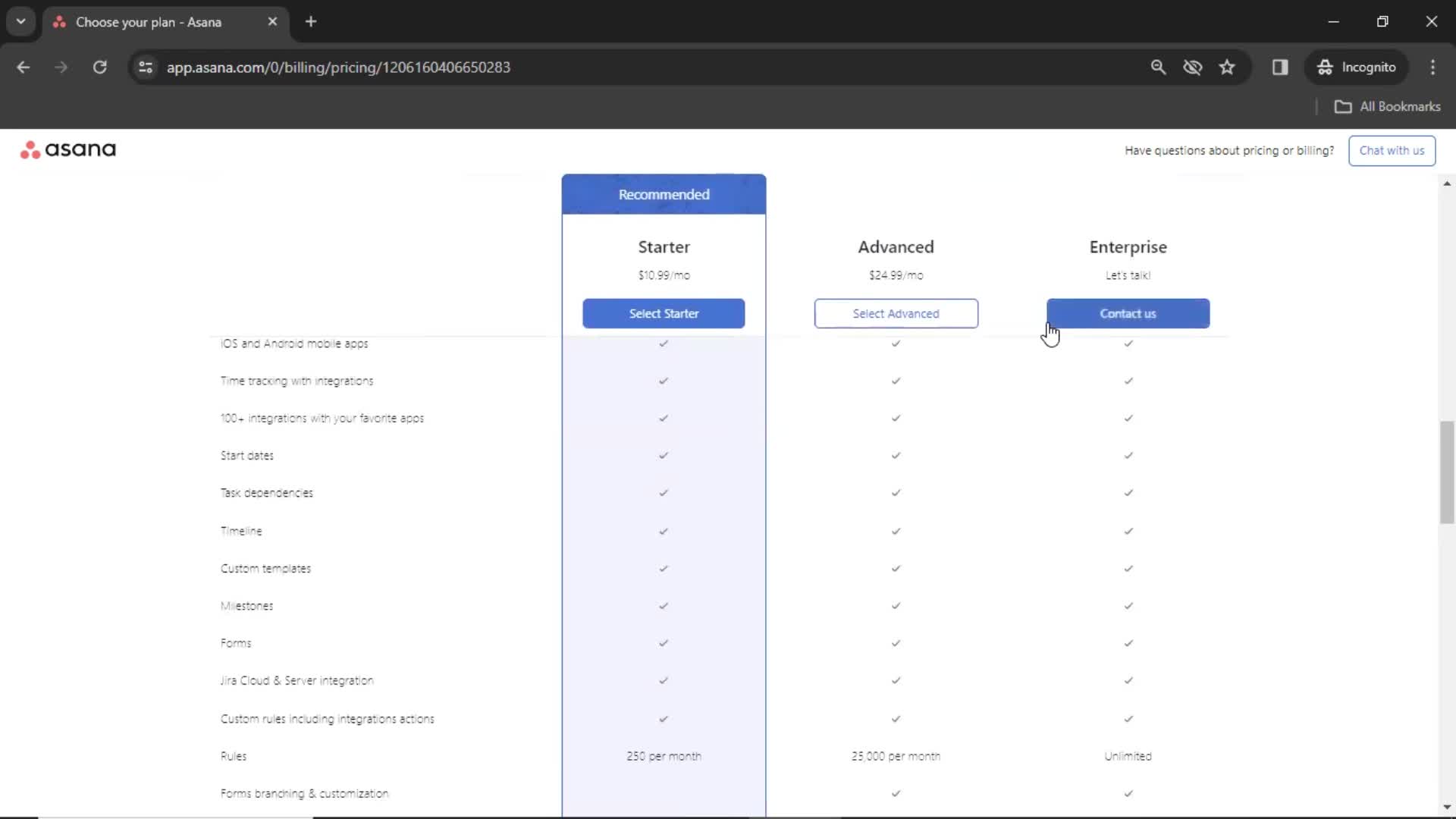
Task: Click the Select Advanced button
Action: click(896, 314)
